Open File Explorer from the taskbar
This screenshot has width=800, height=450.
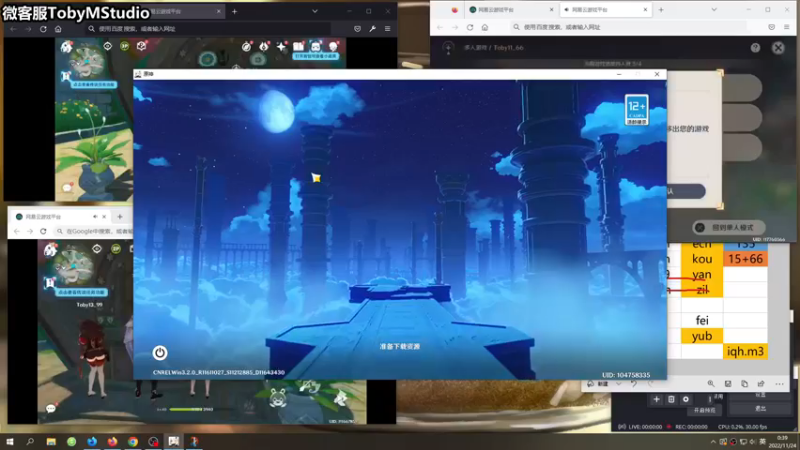51,441
